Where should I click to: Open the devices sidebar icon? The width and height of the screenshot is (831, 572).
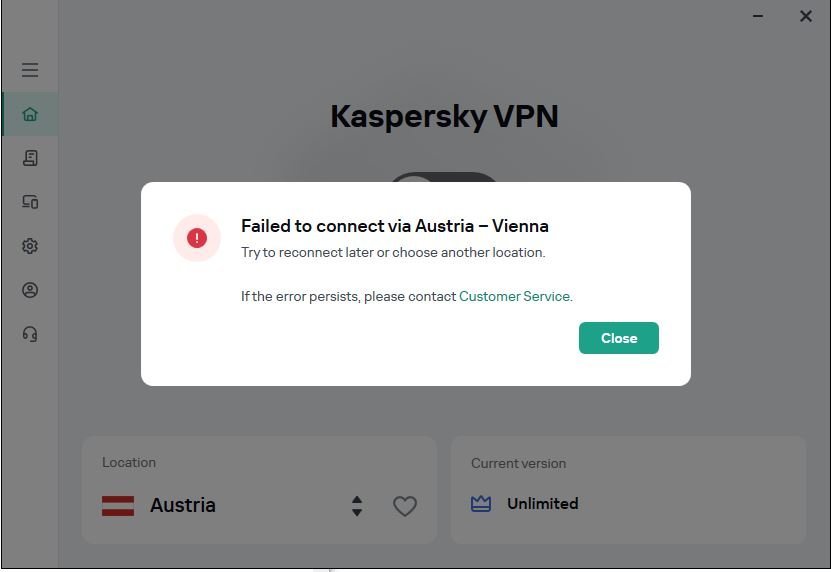[x=30, y=202]
